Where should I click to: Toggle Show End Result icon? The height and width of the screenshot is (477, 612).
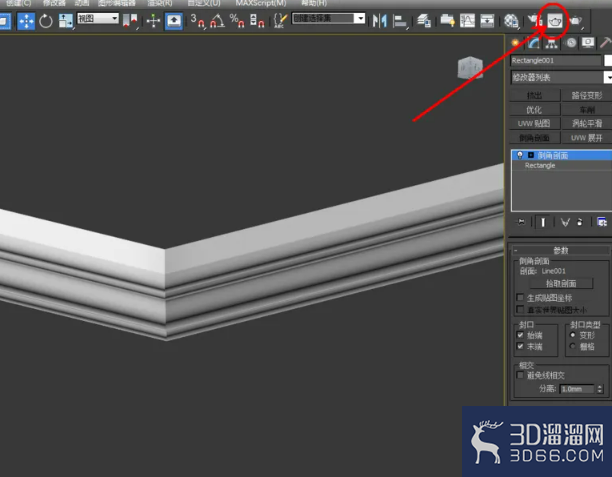pos(543,222)
